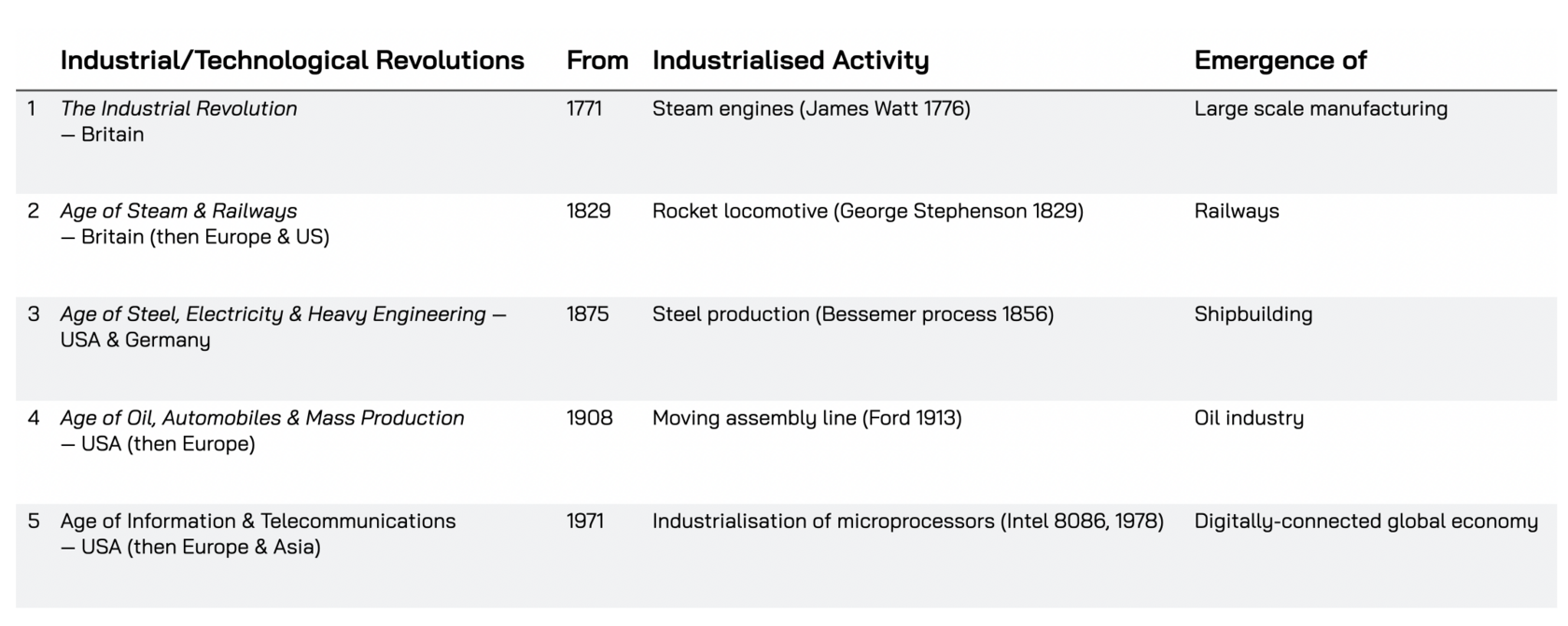
Task: Click The Industrial Revolution title text
Action: (179, 108)
